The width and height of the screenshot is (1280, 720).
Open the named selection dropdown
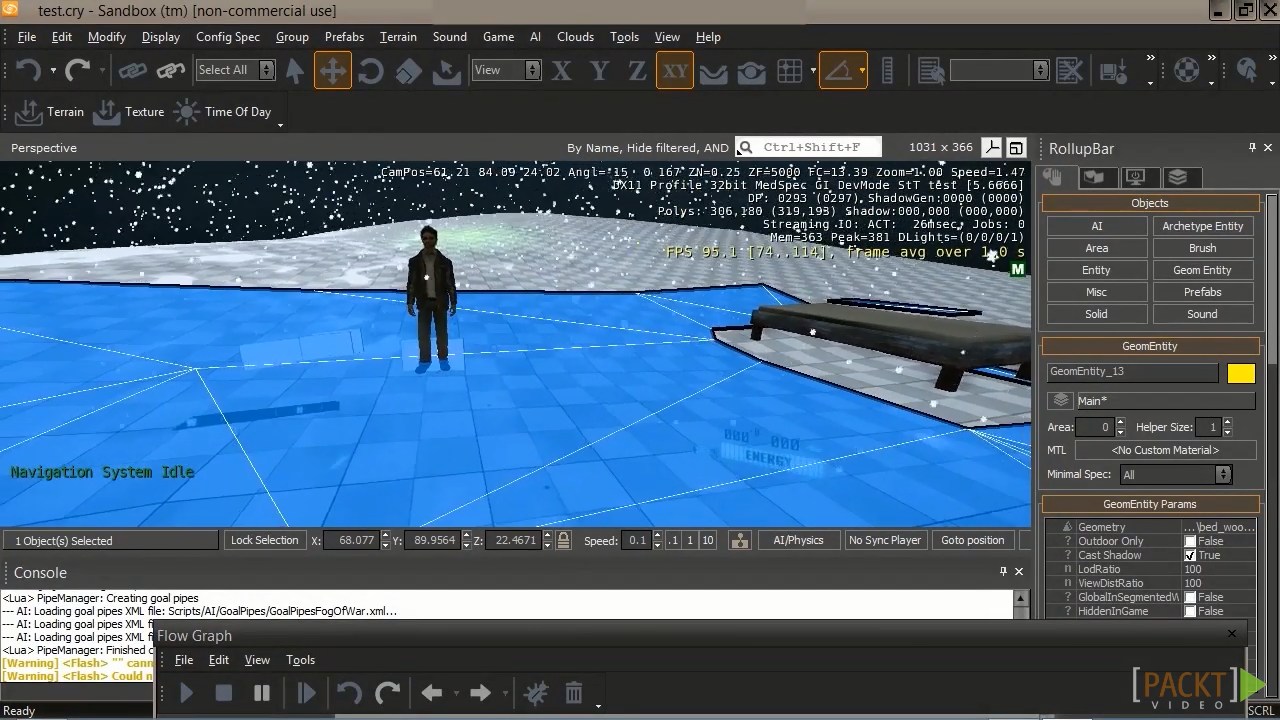pos(1041,70)
